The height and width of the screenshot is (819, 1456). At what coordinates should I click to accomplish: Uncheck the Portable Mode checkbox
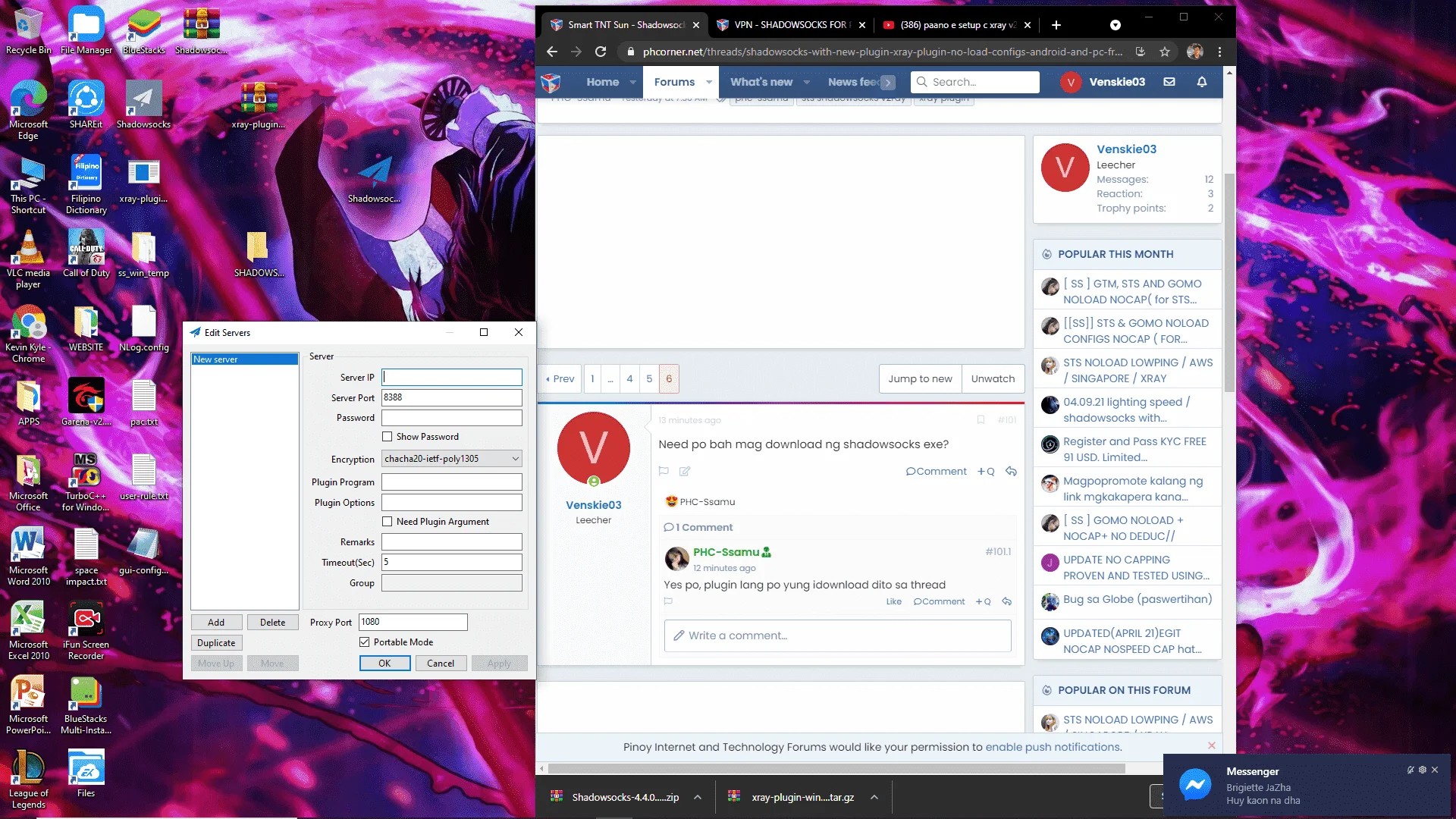tap(365, 642)
